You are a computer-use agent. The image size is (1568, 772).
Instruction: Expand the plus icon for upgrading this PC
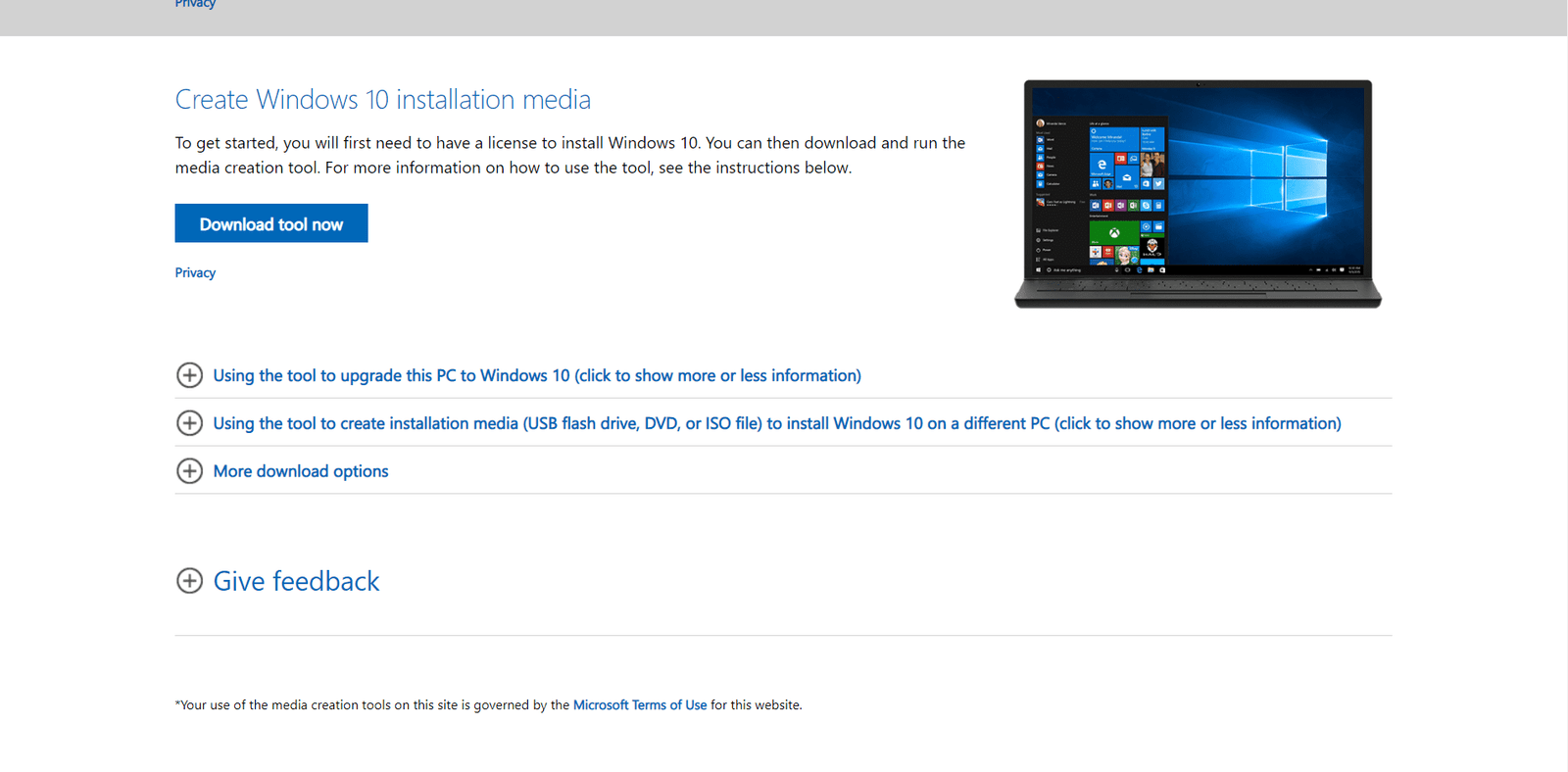point(189,375)
